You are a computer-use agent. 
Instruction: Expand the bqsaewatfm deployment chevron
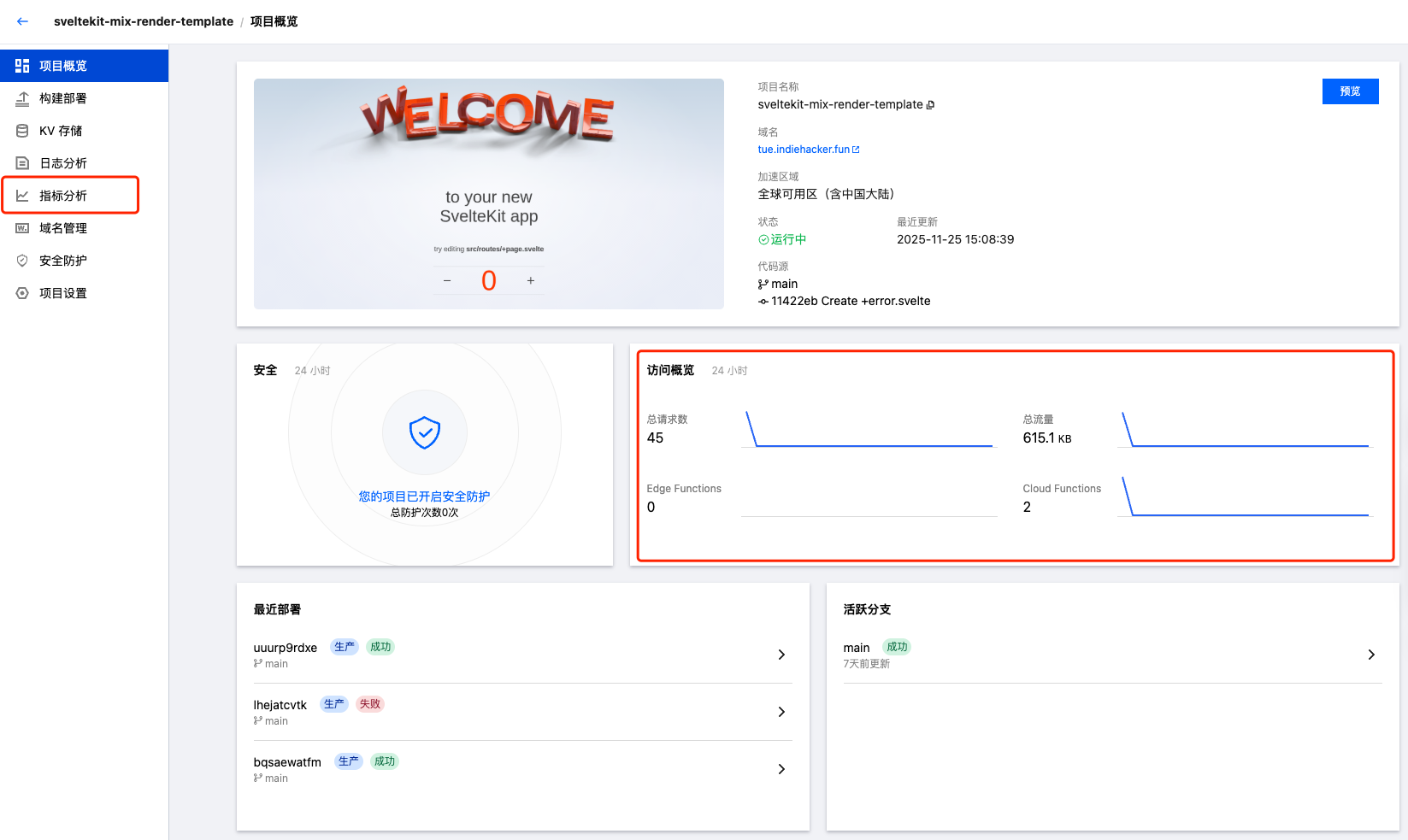(x=781, y=769)
